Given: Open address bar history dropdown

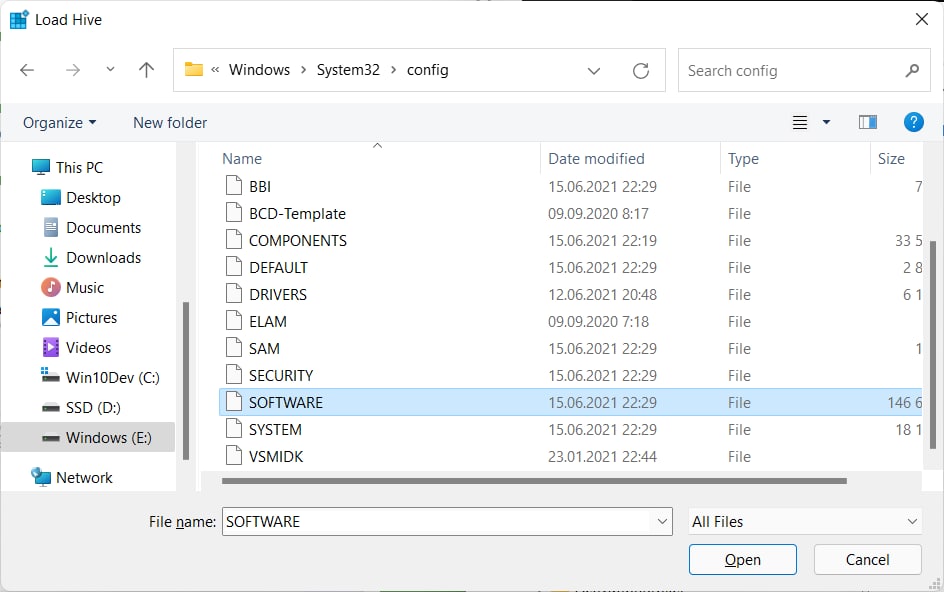Looking at the screenshot, I should click(x=594, y=71).
